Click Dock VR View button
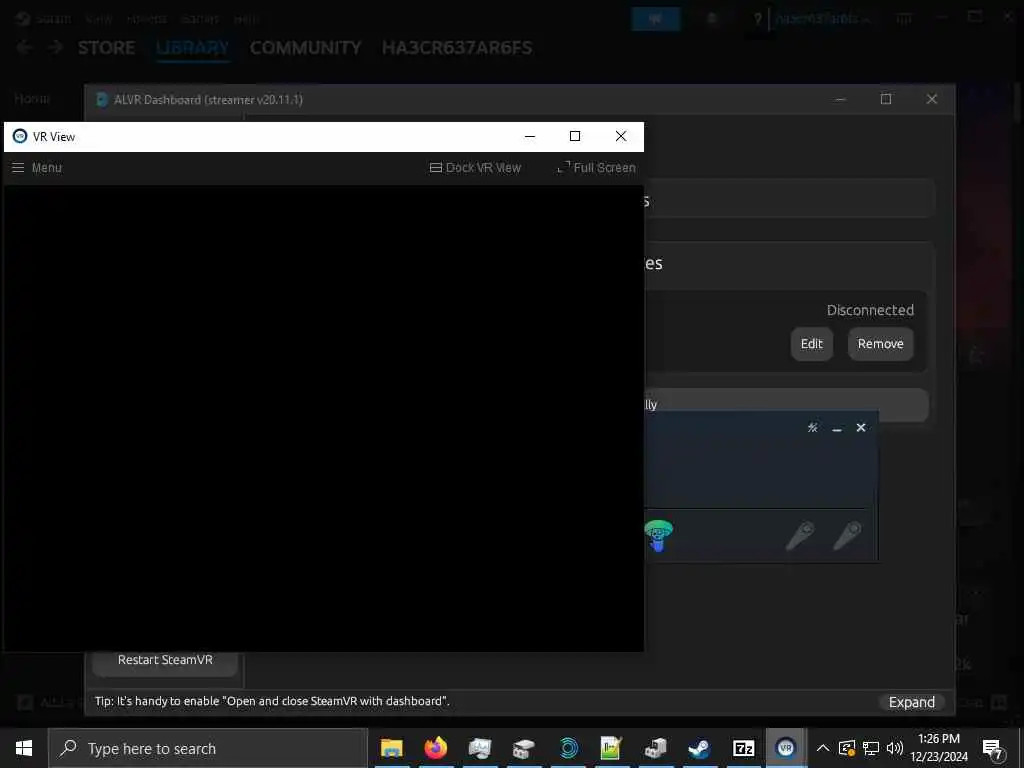 [x=475, y=168]
